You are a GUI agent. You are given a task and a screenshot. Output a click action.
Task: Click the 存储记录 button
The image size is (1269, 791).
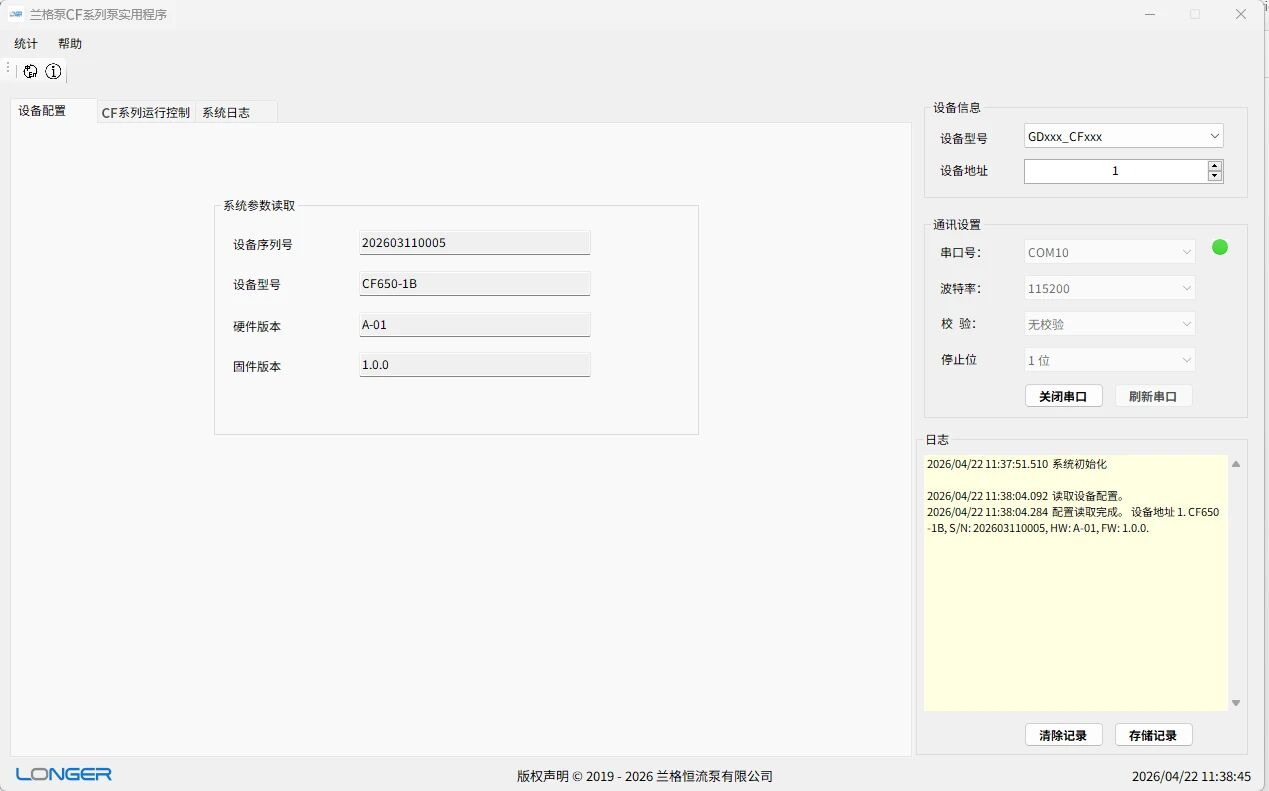pyautogui.click(x=1154, y=735)
